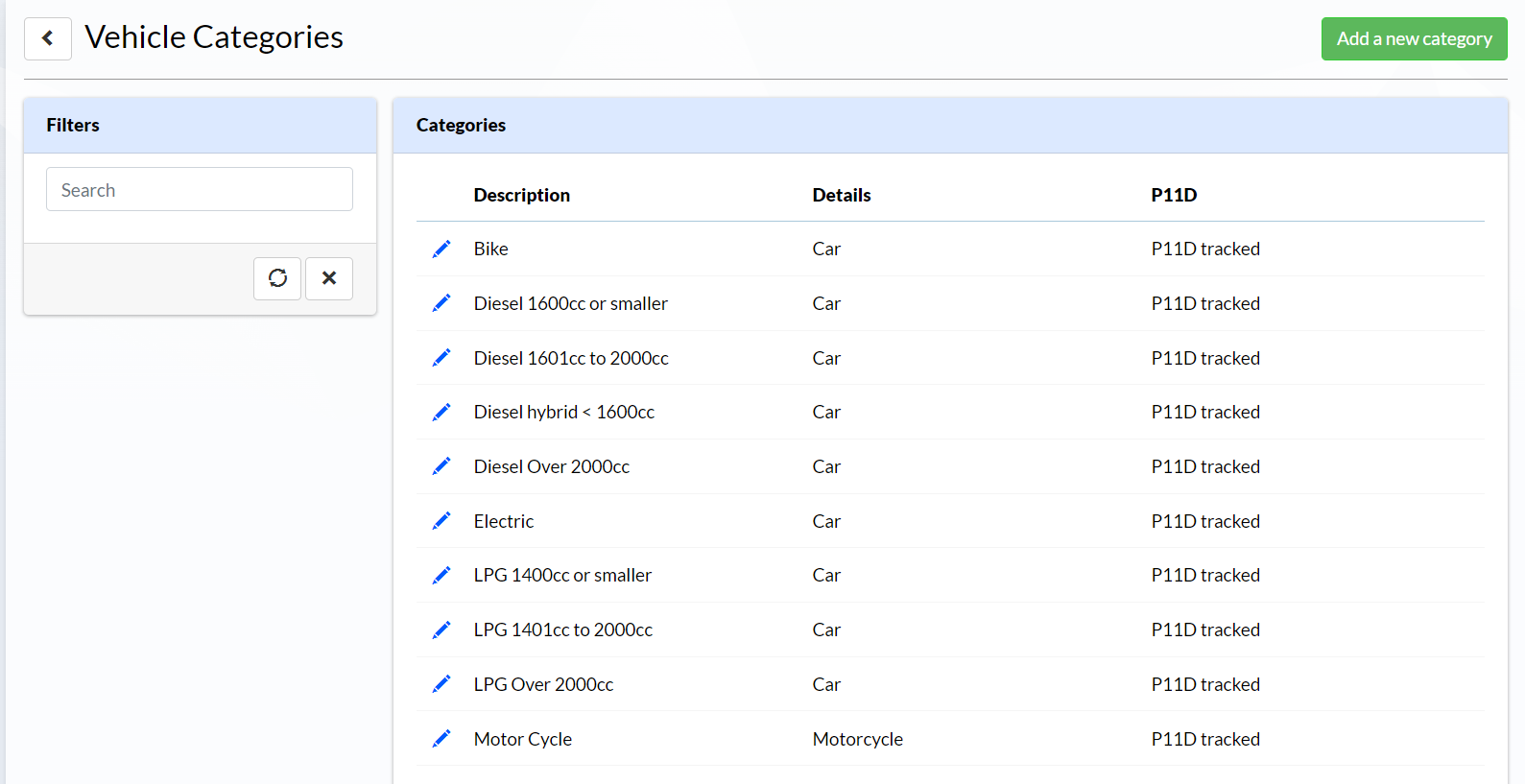
Task: Edit the LPG Over 2000cc category
Action: point(441,684)
